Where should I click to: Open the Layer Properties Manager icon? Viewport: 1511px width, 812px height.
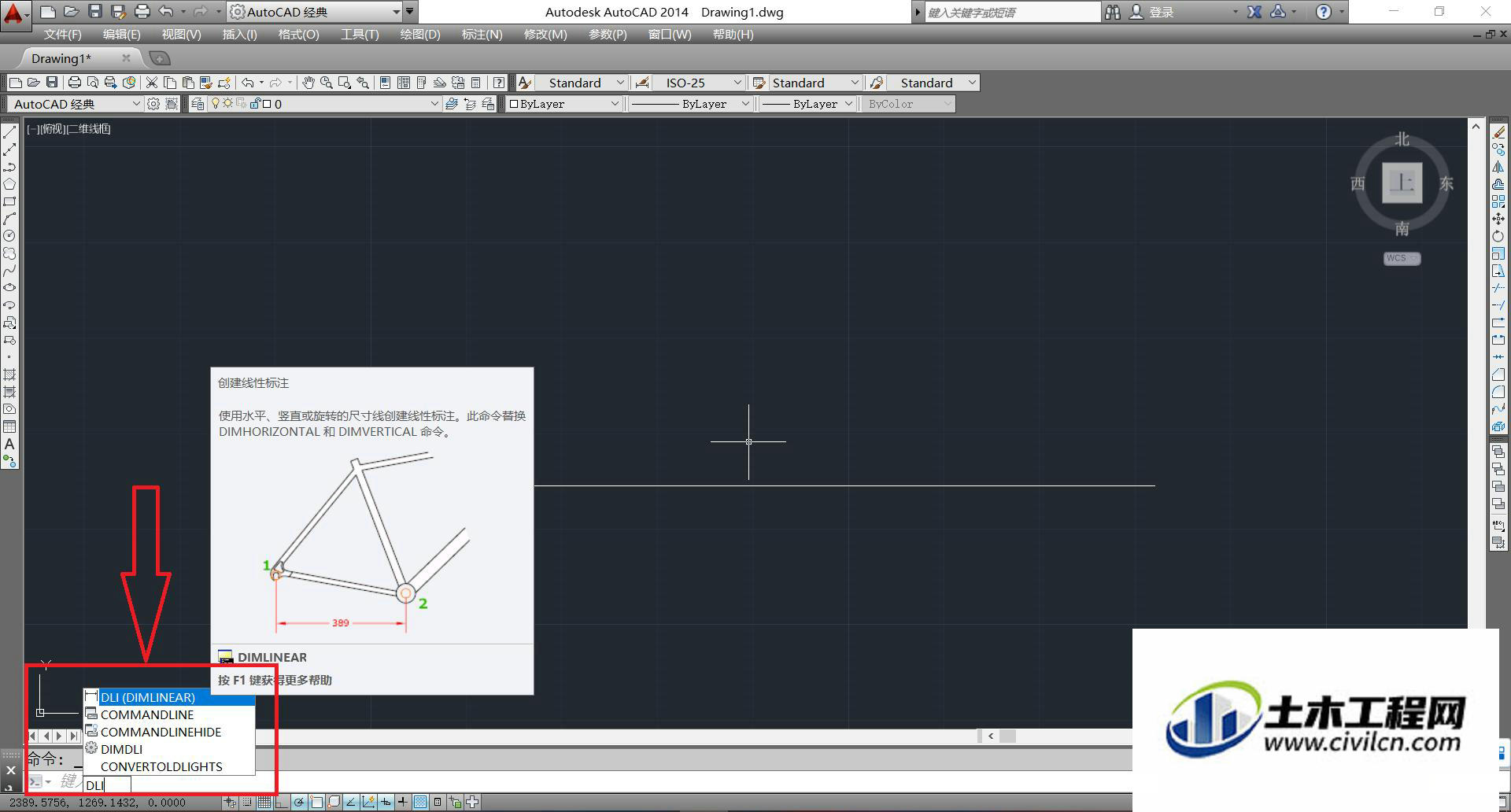coord(198,104)
